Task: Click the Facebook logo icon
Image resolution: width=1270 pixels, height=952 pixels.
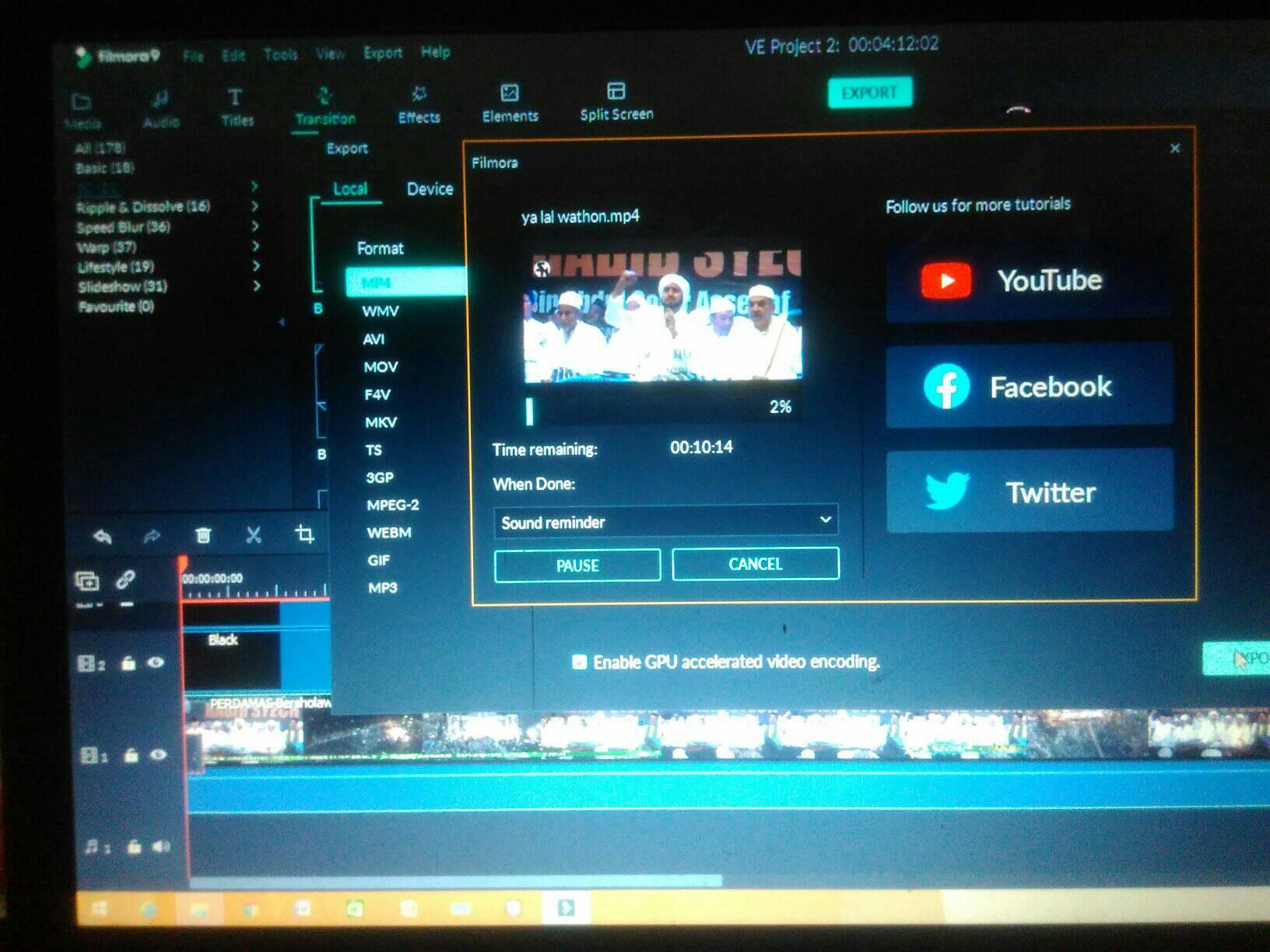Action: (x=946, y=387)
